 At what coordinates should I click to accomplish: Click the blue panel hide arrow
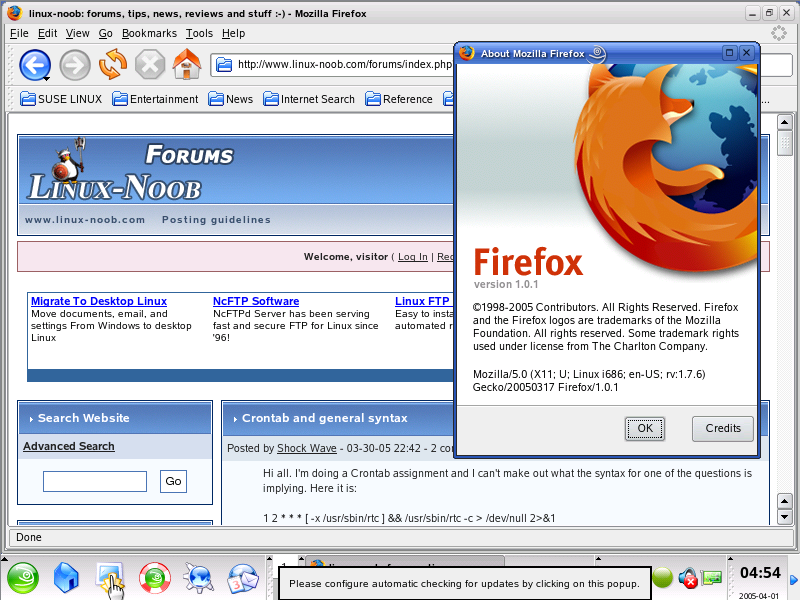[x=793, y=580]
